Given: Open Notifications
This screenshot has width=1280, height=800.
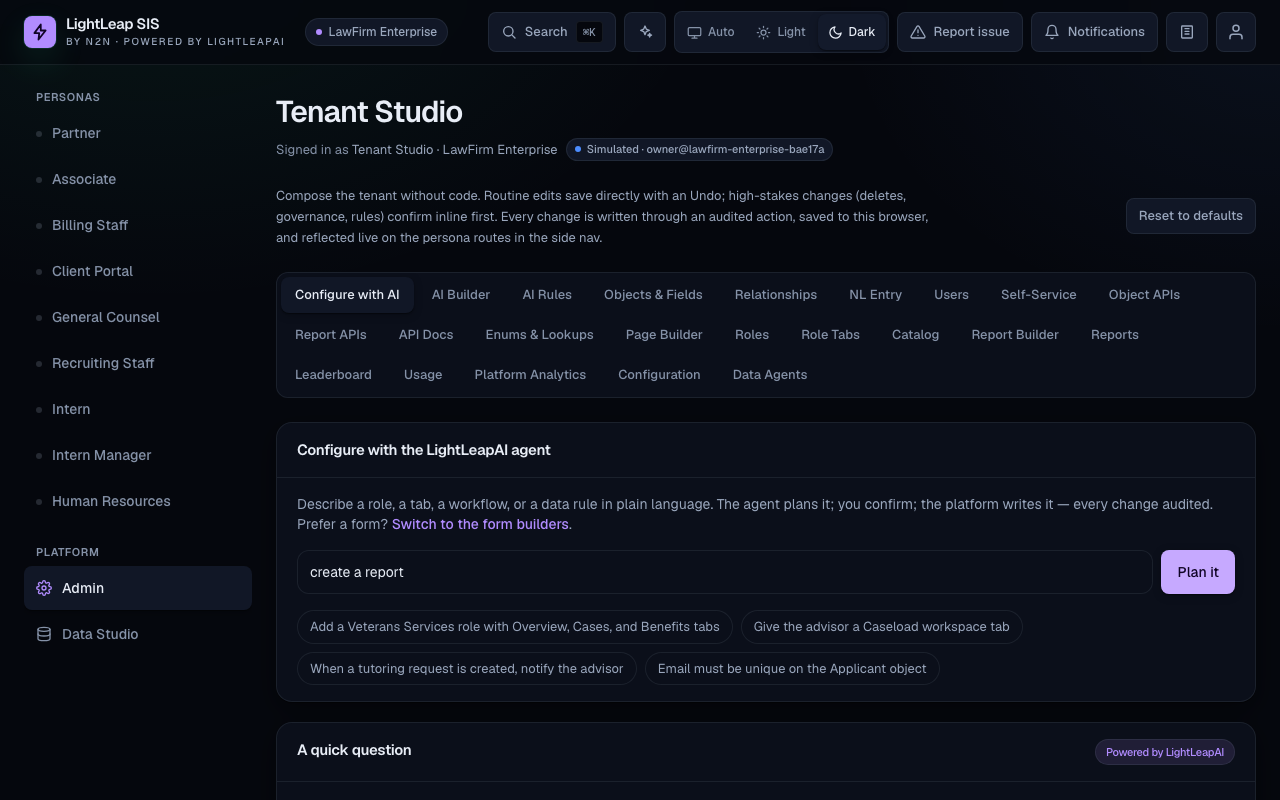Looking at the screenshot, I should pyautogui.click(x=1094, y=32).
